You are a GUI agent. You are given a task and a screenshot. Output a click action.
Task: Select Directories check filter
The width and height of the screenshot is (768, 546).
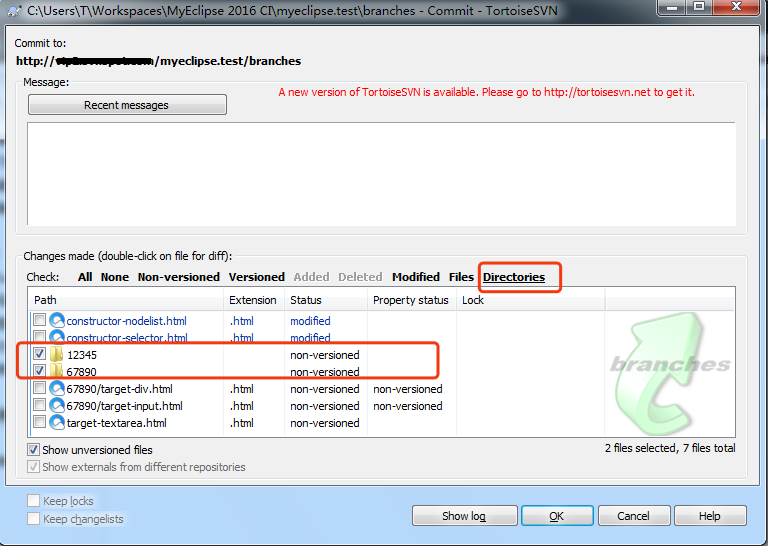[514, 277]
